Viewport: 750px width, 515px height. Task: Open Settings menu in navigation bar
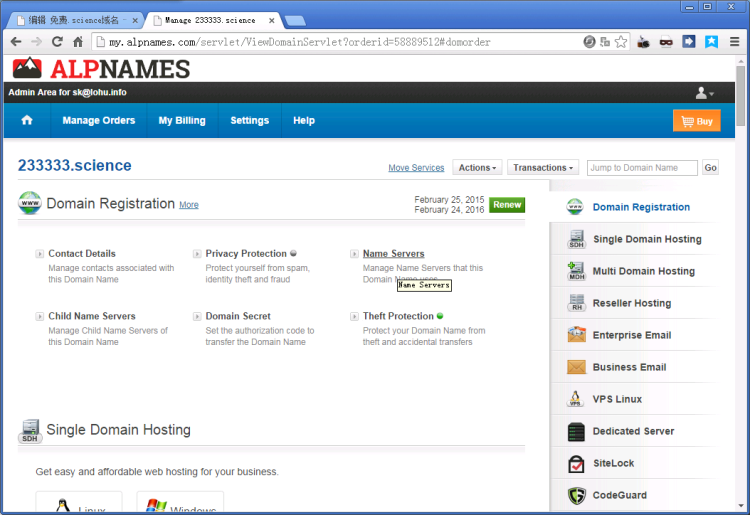[x=250, y=121]
